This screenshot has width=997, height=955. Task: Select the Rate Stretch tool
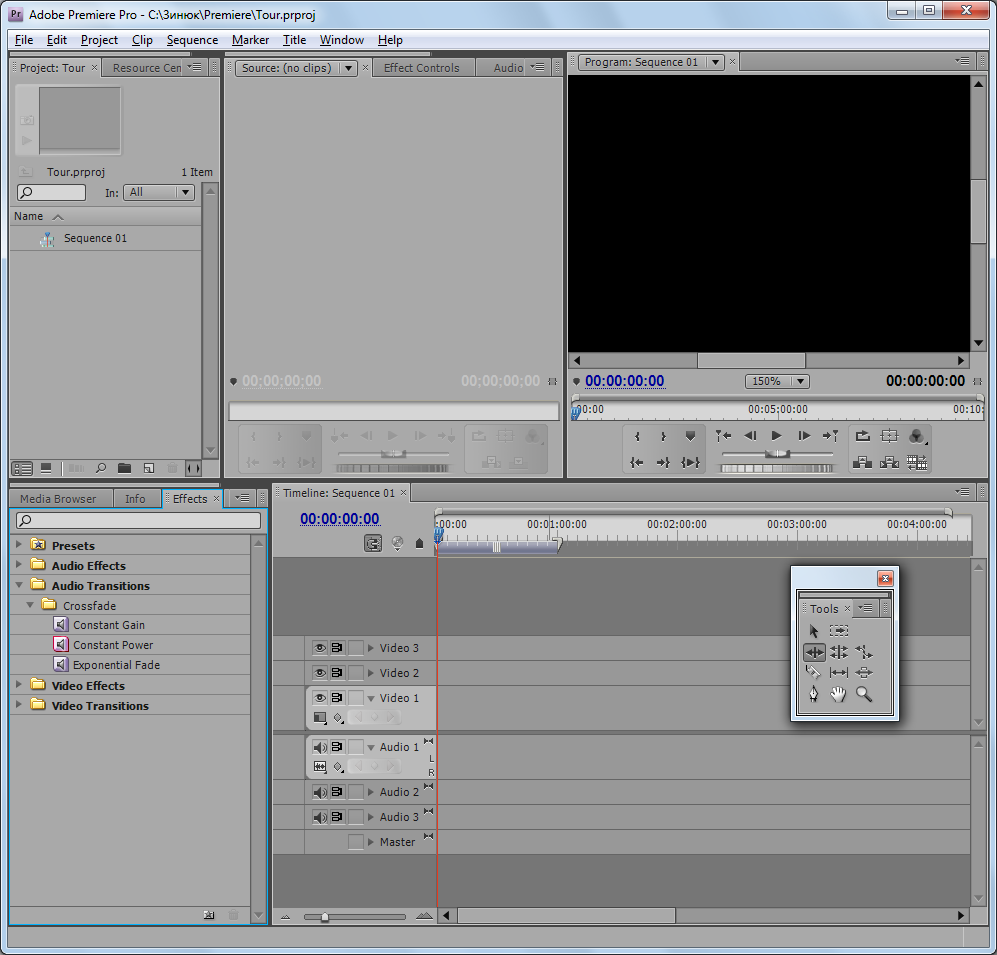tap(864, 652)
